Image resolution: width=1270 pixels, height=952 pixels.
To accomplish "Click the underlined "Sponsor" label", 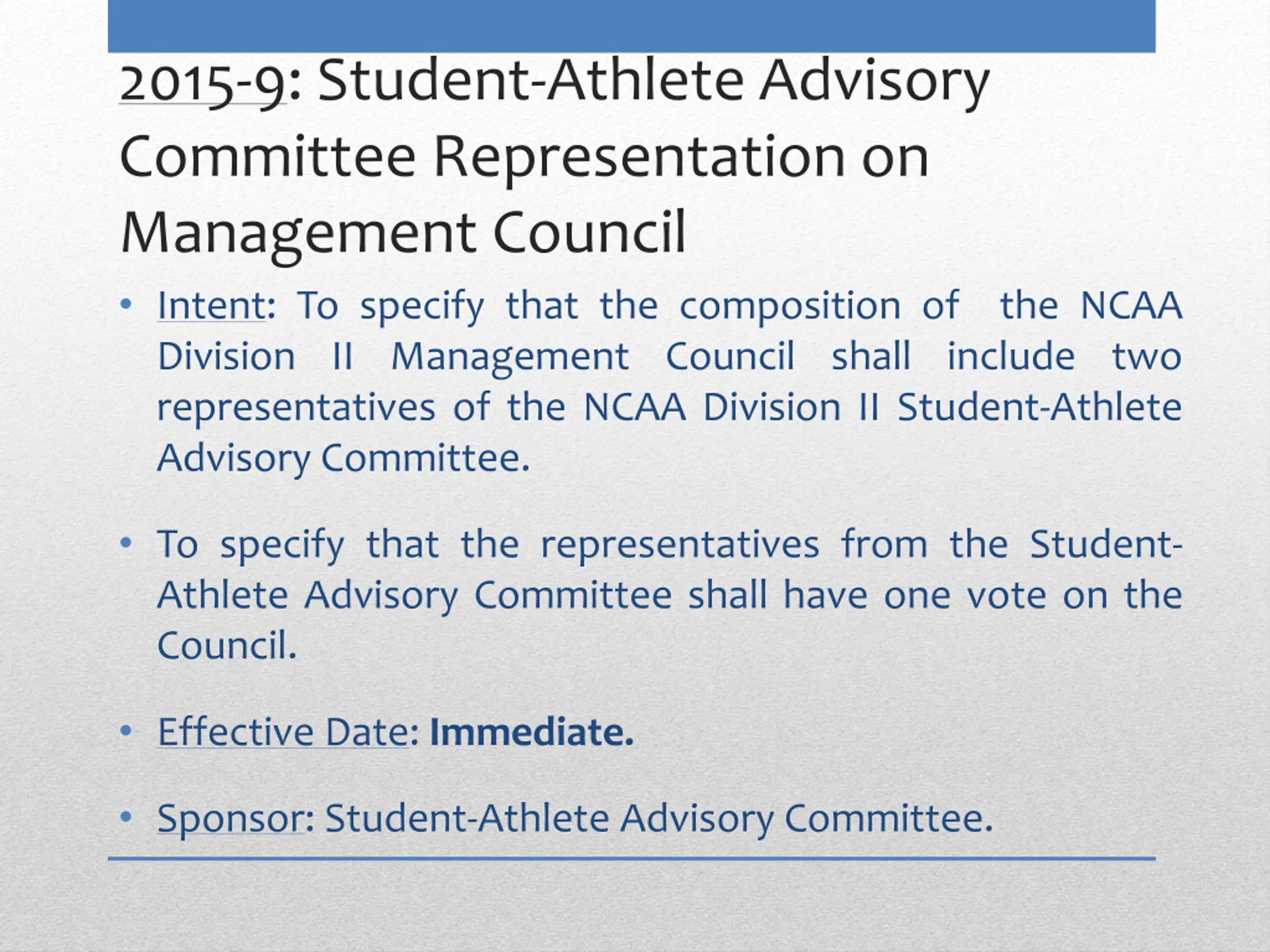I will click(230, 817).
